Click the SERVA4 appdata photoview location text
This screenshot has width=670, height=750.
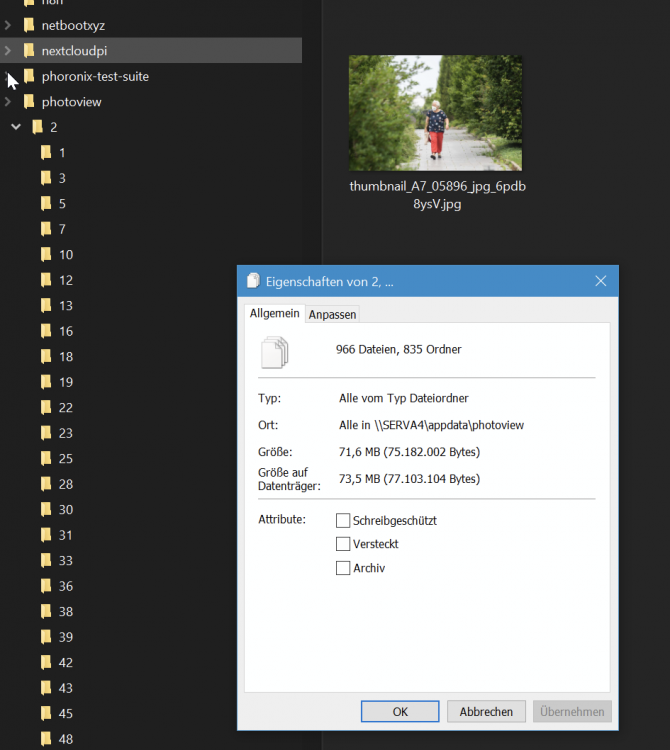(x=431, y=425)
